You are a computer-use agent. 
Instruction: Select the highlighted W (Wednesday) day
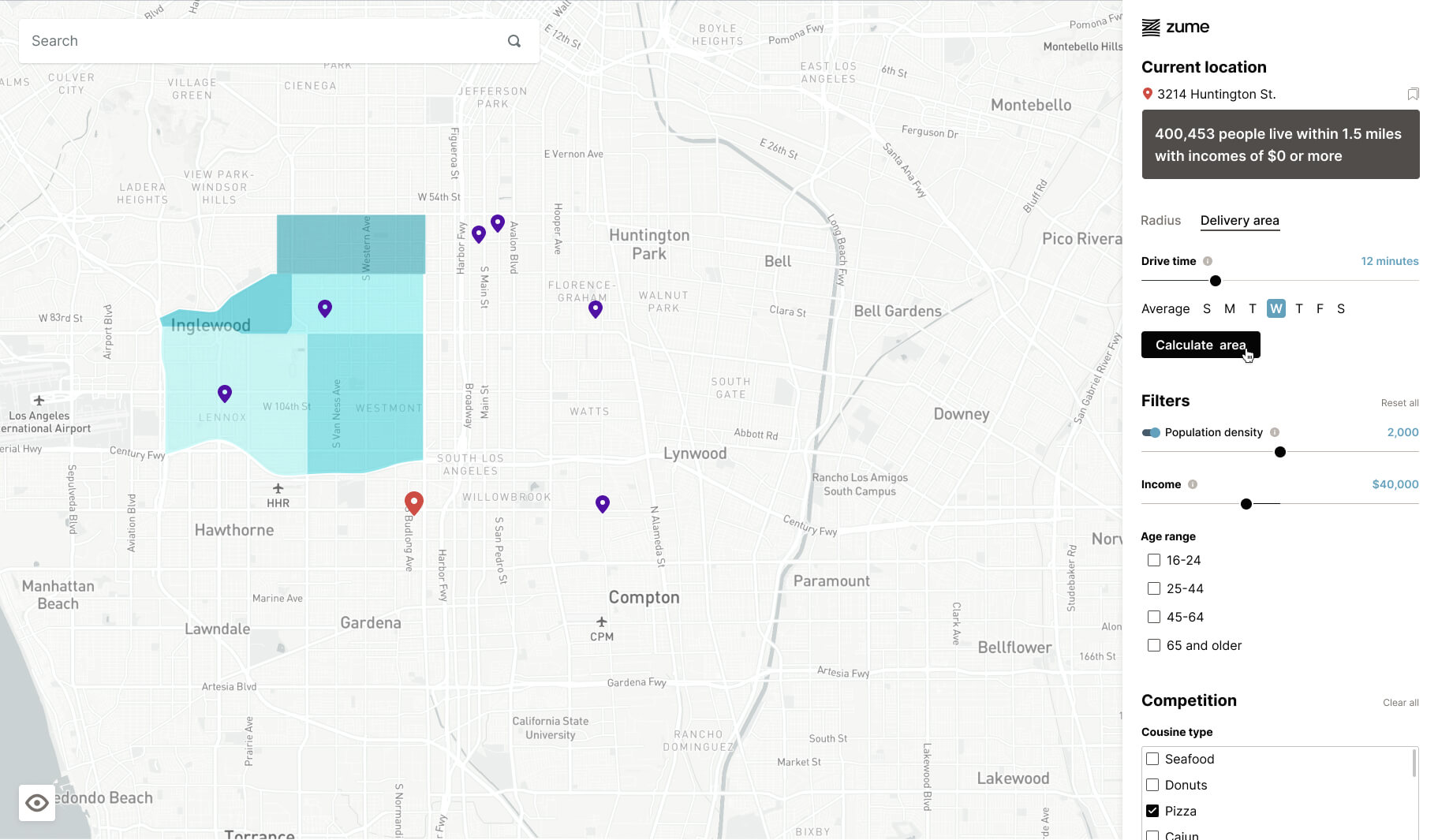point(1276,309)
